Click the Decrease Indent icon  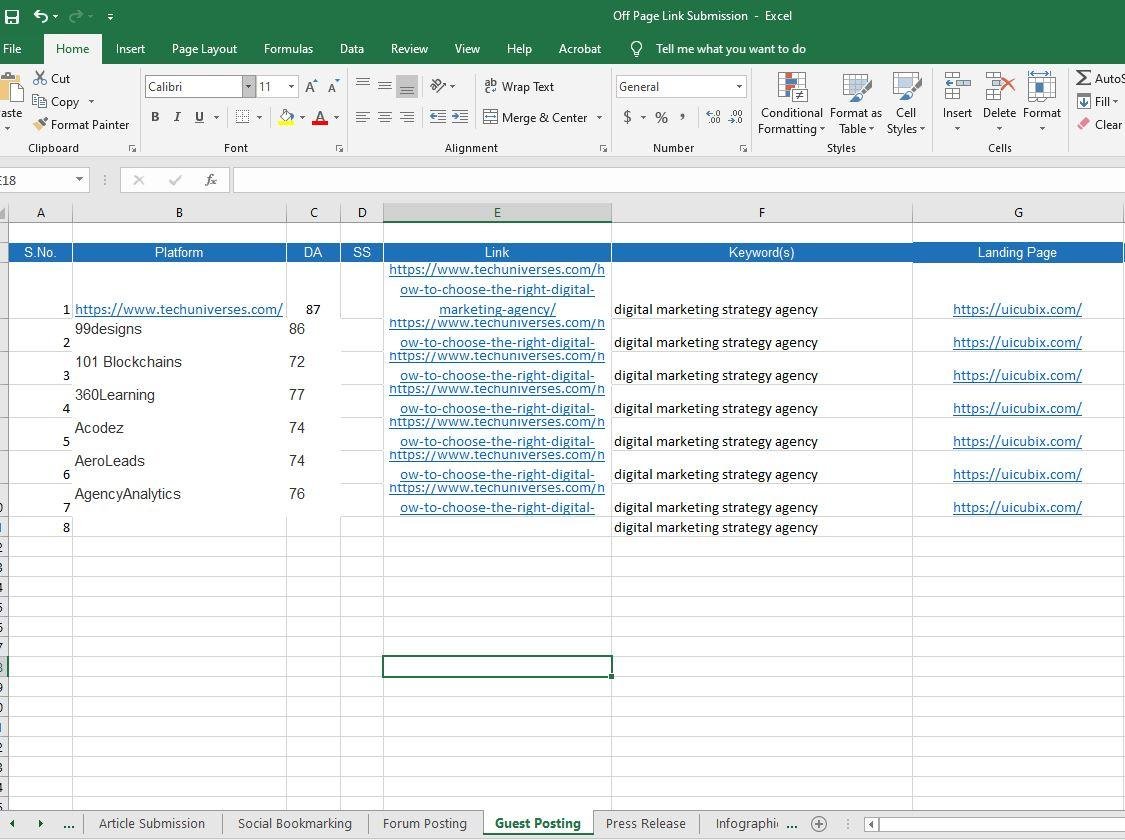click(437, 117)
